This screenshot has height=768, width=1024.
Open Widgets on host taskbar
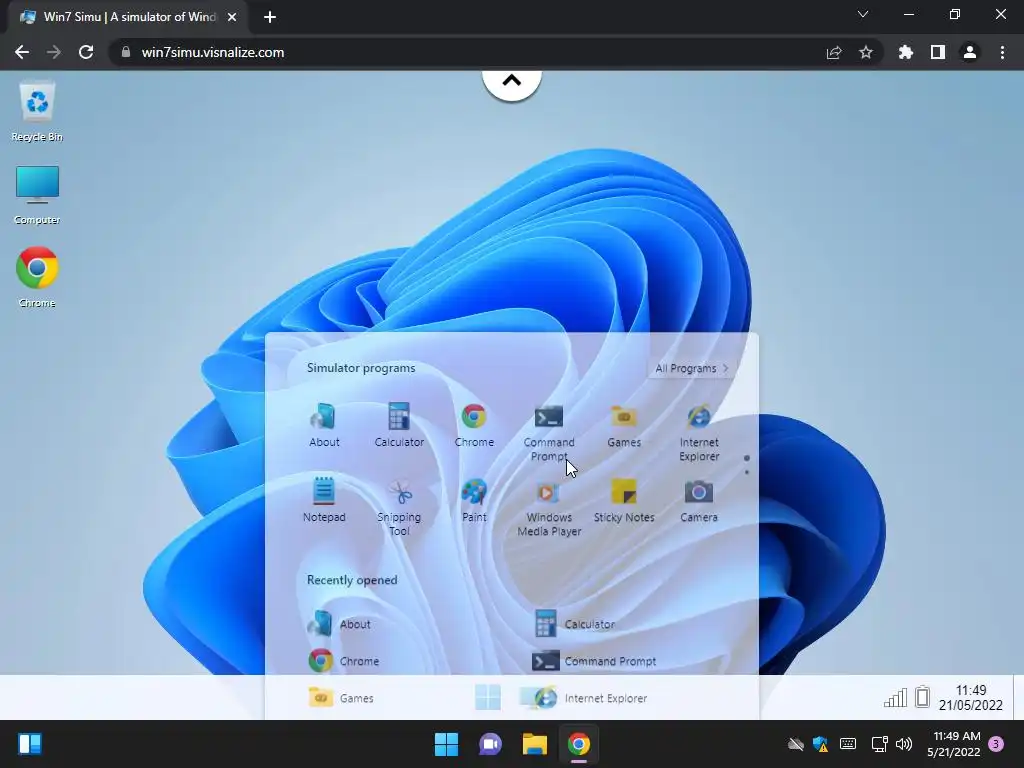[x=30, y=744]
